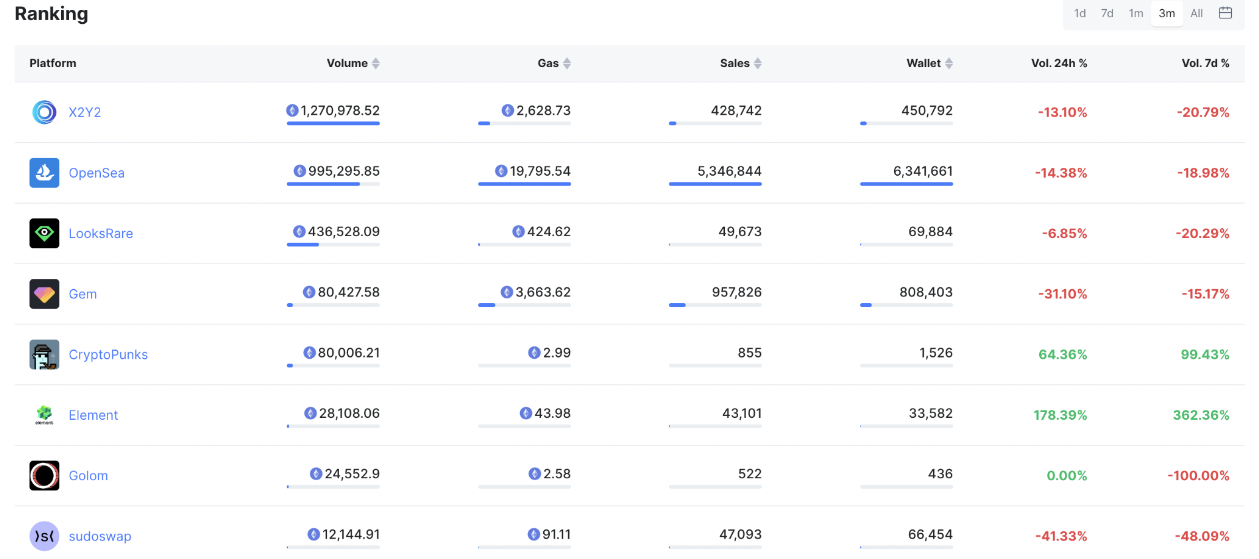Viewport: 1259px width, 559px height.
Task: Click the OpenSea wallet progress bar
Action: [x=906, y=184]
